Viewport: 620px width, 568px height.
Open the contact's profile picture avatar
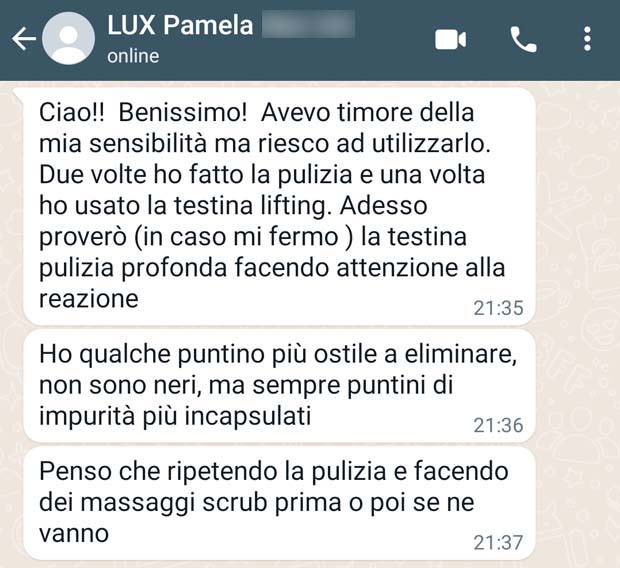(x=68, y=38)
